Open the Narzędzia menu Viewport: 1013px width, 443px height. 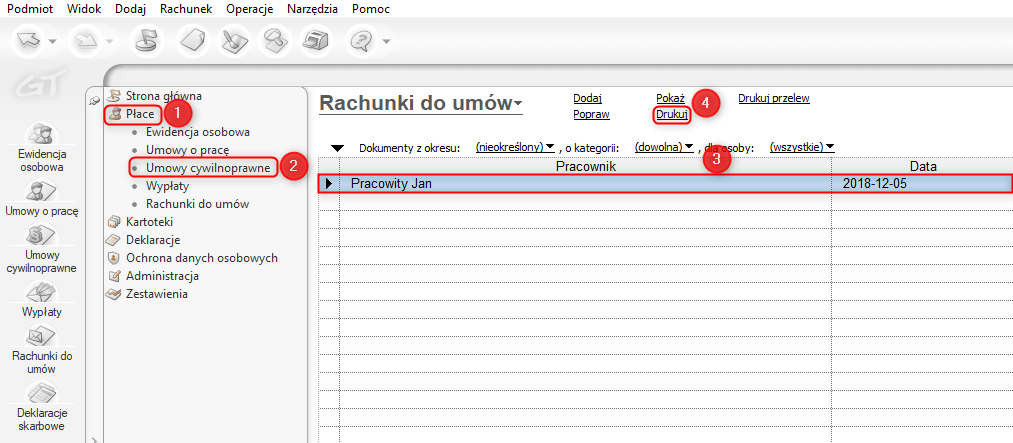tap(313, 9)
